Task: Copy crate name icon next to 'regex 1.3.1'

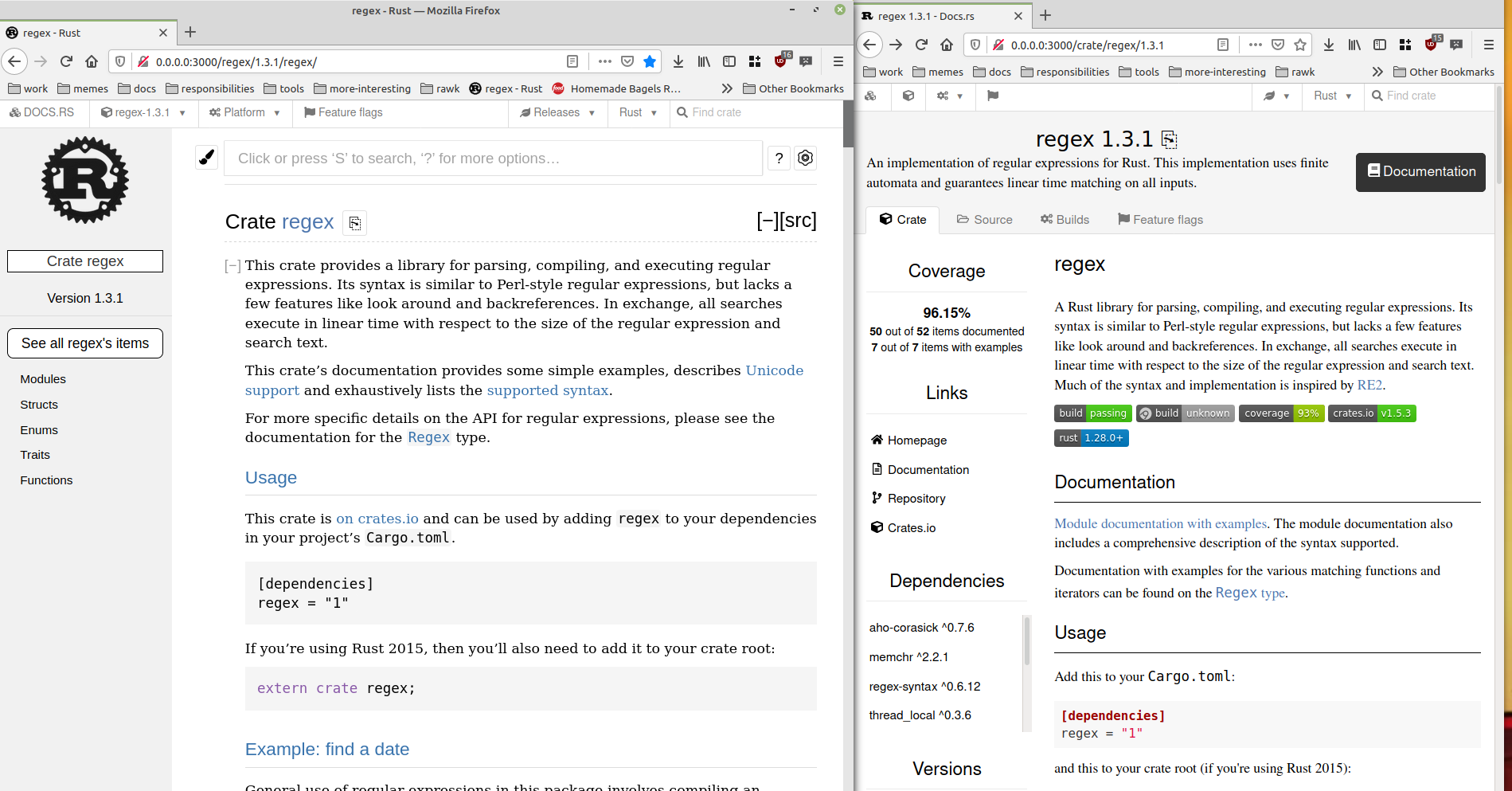Action: [1169, 139]
